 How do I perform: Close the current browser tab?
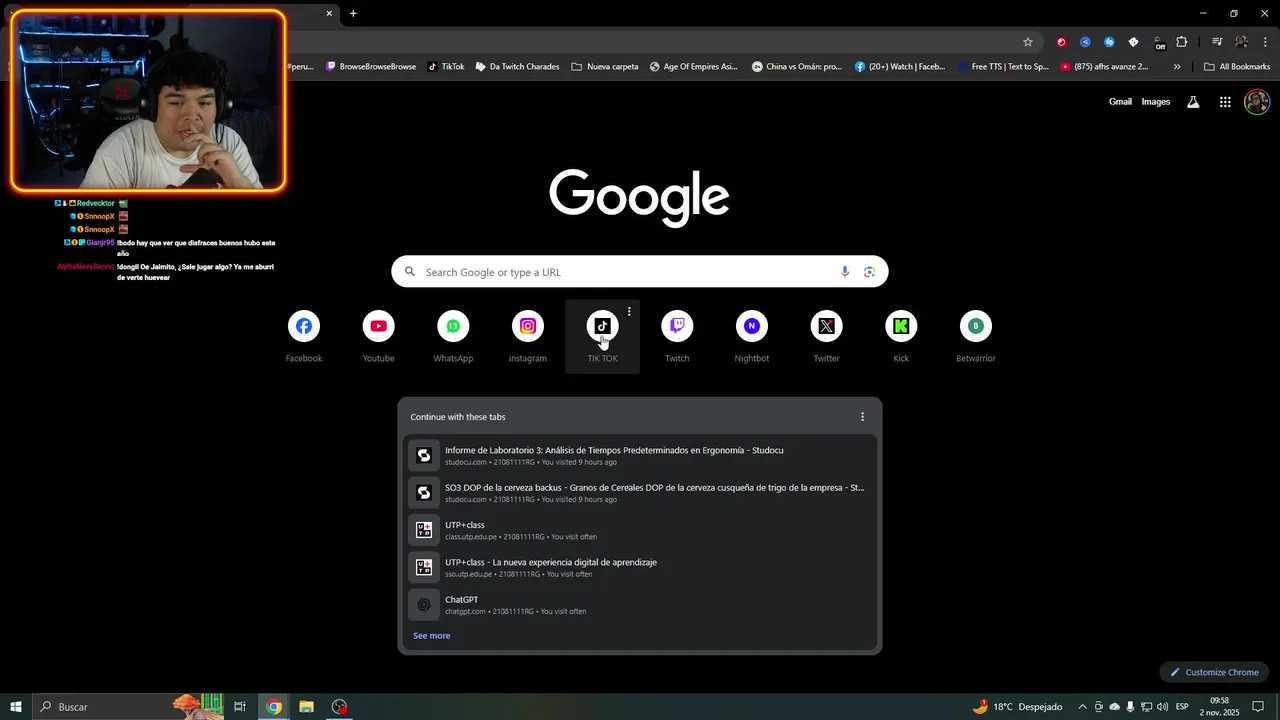coord(329,13)
